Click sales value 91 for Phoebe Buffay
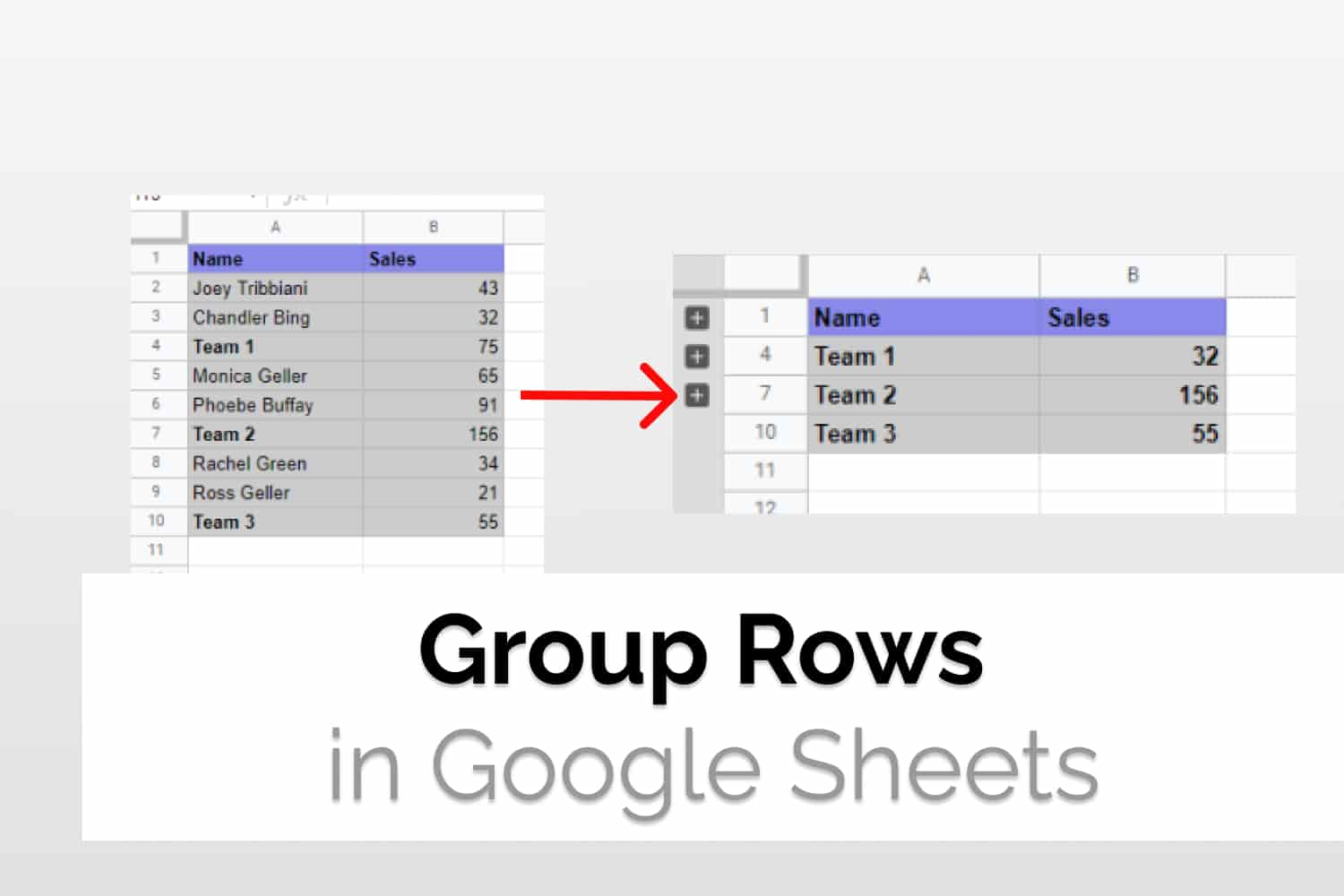 click(434, 405)
